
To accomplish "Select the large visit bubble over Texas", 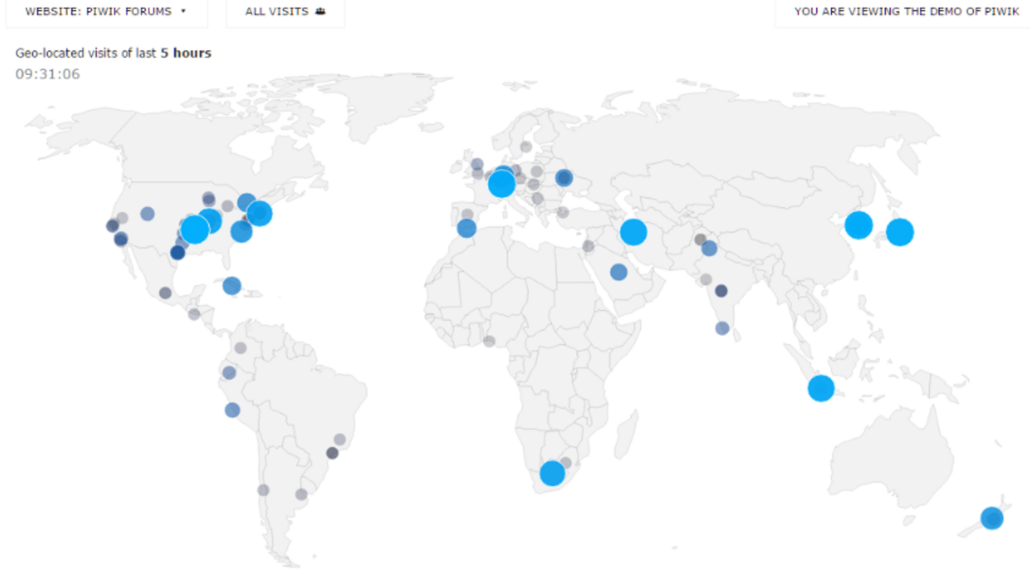I will pyautogui.click(x=196, y=230).
